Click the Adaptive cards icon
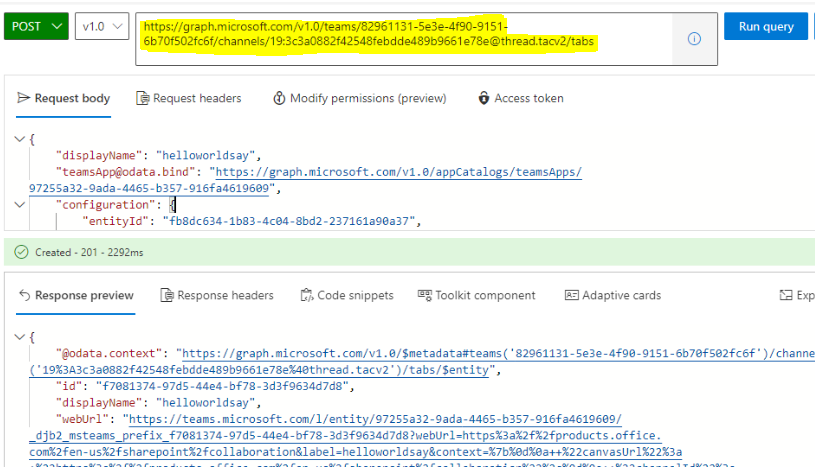Image resolution: width=815 pixels, height=475 pixels. pyautogui.click(x=571, y=295)
